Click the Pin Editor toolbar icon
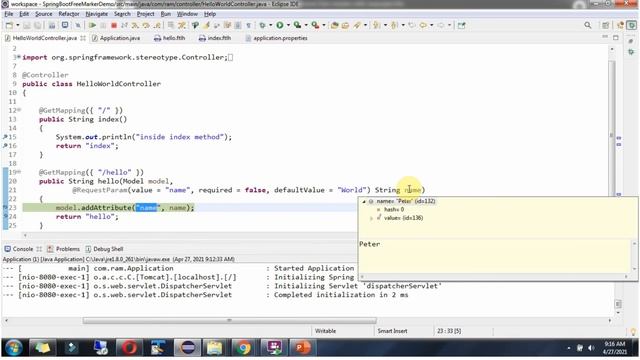 coord(462,25)
